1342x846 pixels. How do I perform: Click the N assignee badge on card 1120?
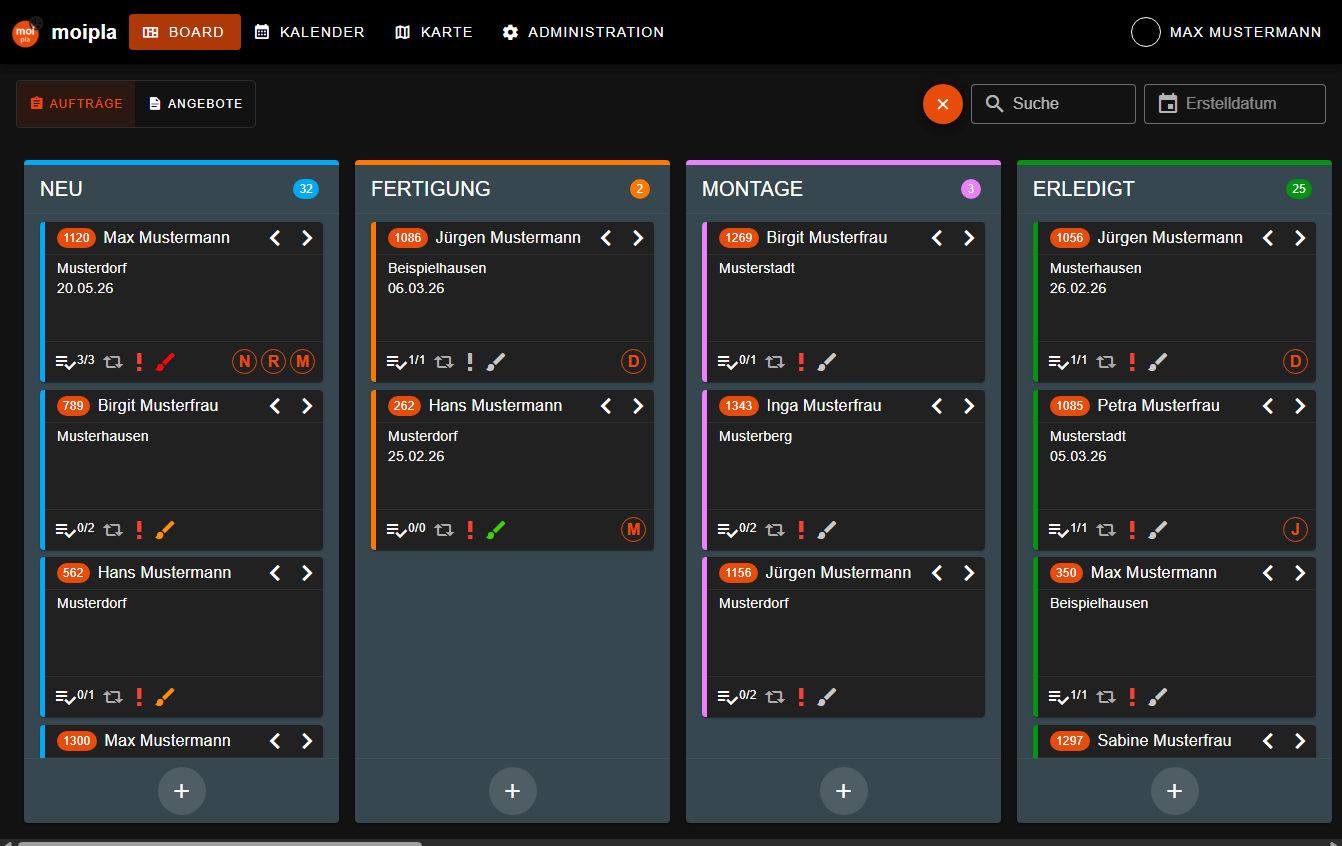point(244,362)
